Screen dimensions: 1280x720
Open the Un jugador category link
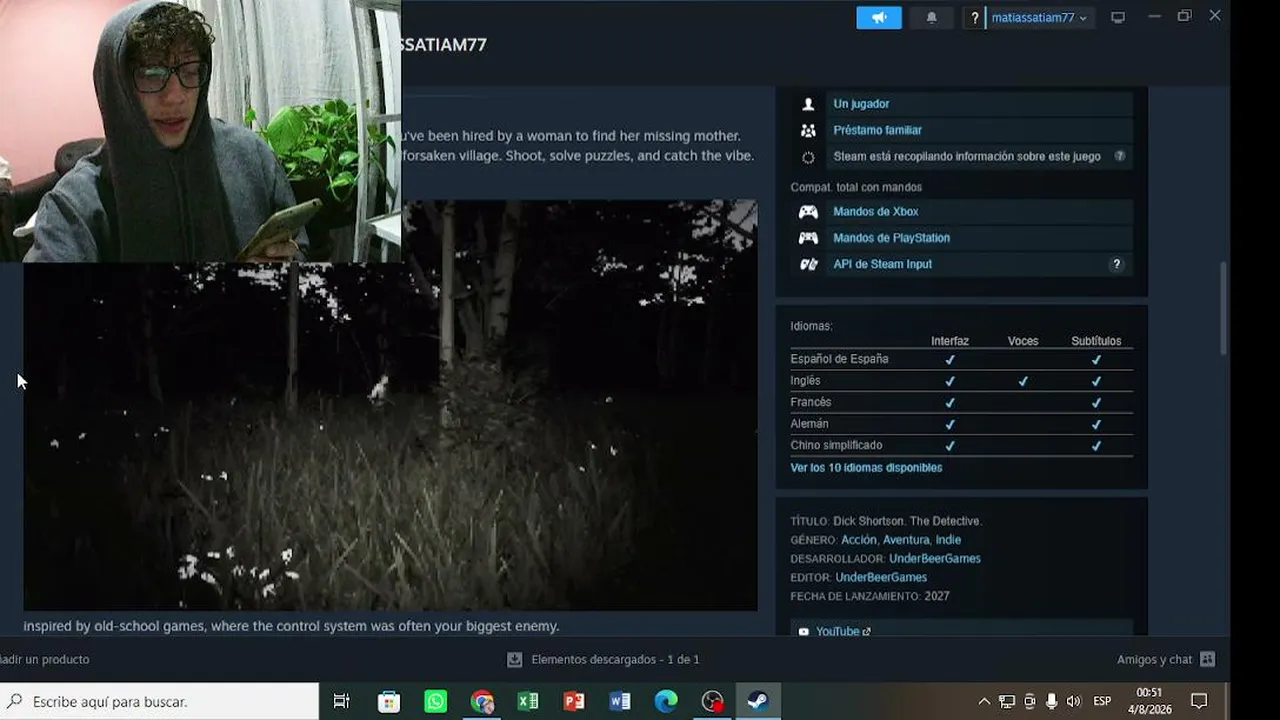(861, 104)
